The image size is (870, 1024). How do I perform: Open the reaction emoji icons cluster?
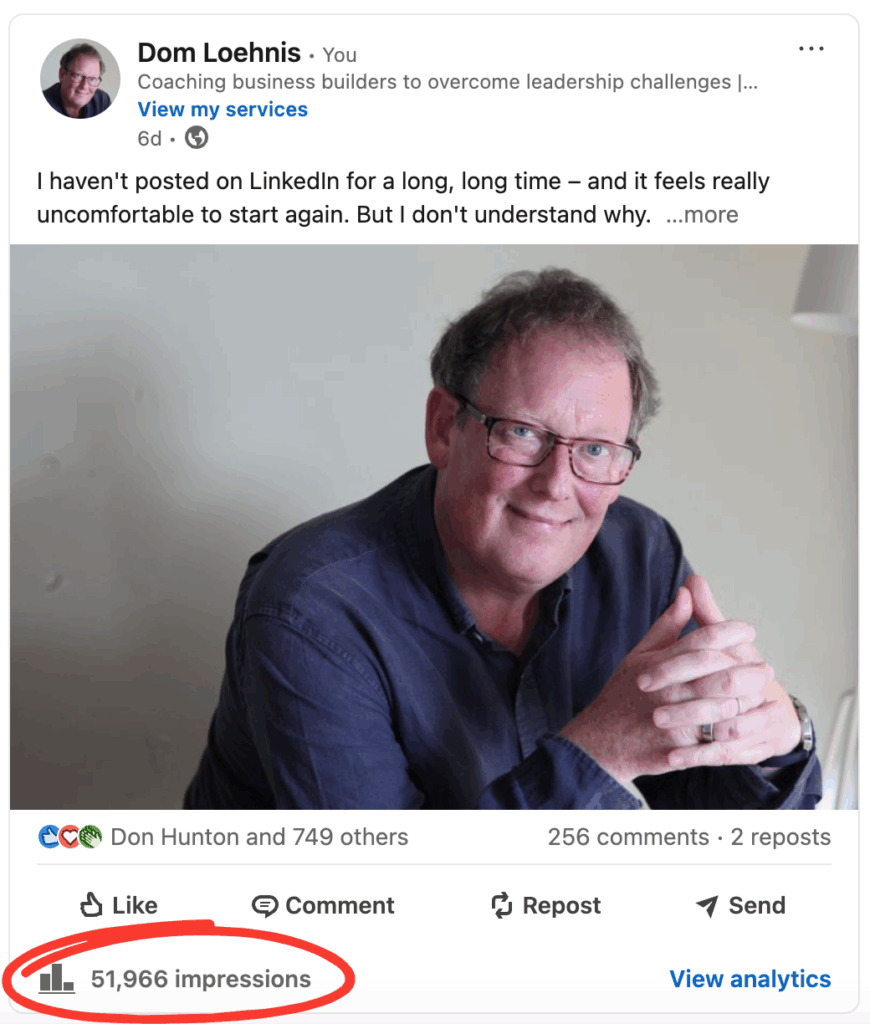click(x=70, y=837)
